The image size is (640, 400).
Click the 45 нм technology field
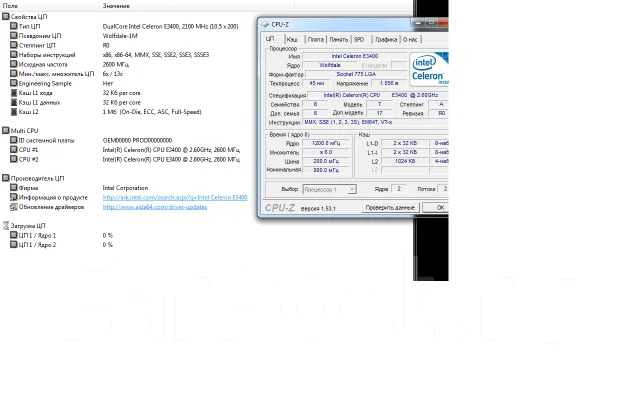pos(316,83)
